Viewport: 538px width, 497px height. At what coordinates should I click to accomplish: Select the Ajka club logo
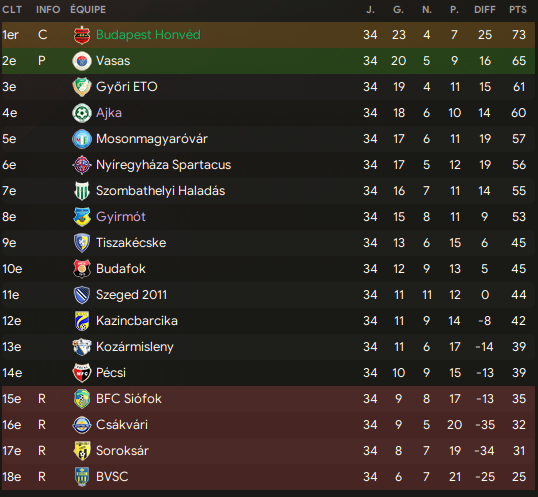coord(82,113)
